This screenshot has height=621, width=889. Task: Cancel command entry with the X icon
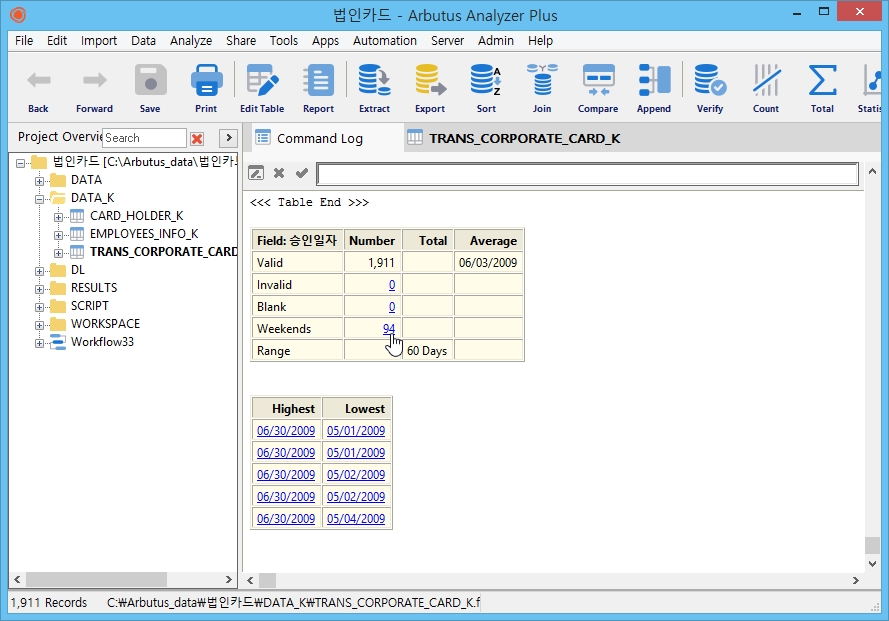tap(279, 173)
